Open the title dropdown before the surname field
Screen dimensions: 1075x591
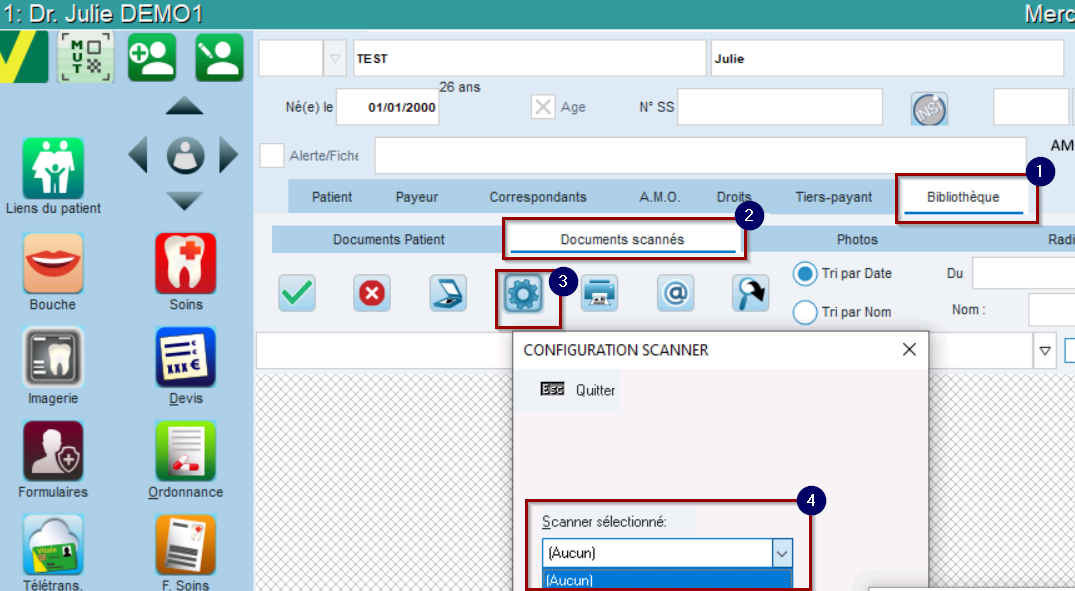(335, 58)
